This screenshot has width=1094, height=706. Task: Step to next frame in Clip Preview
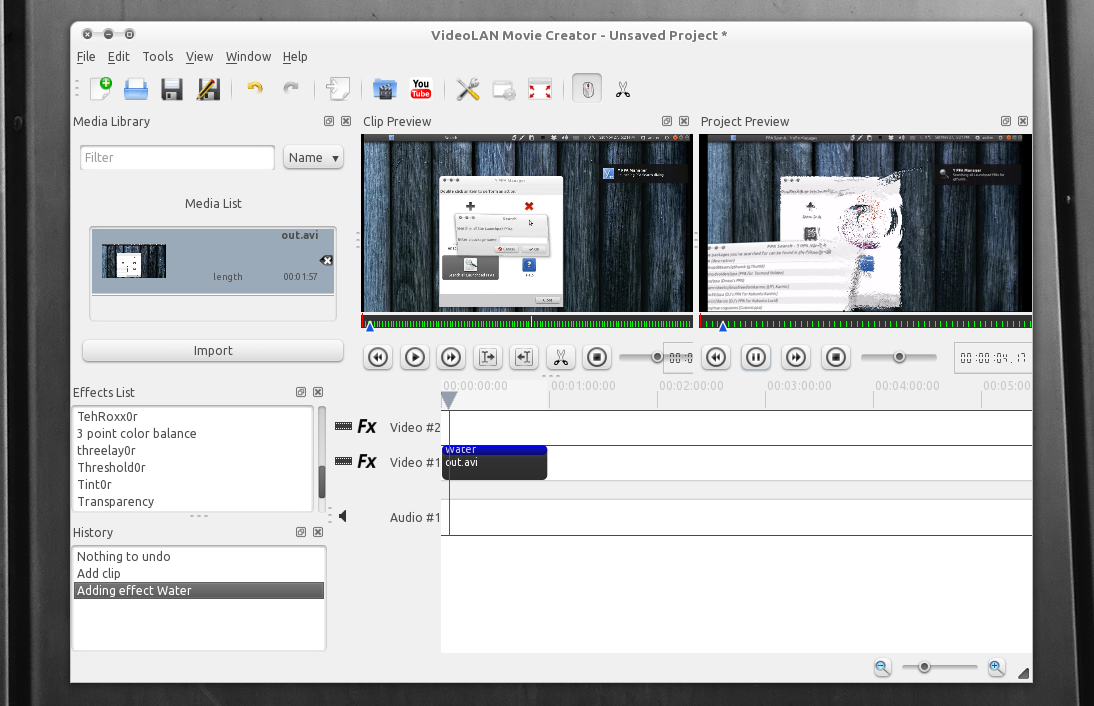[x=451, y=358]
